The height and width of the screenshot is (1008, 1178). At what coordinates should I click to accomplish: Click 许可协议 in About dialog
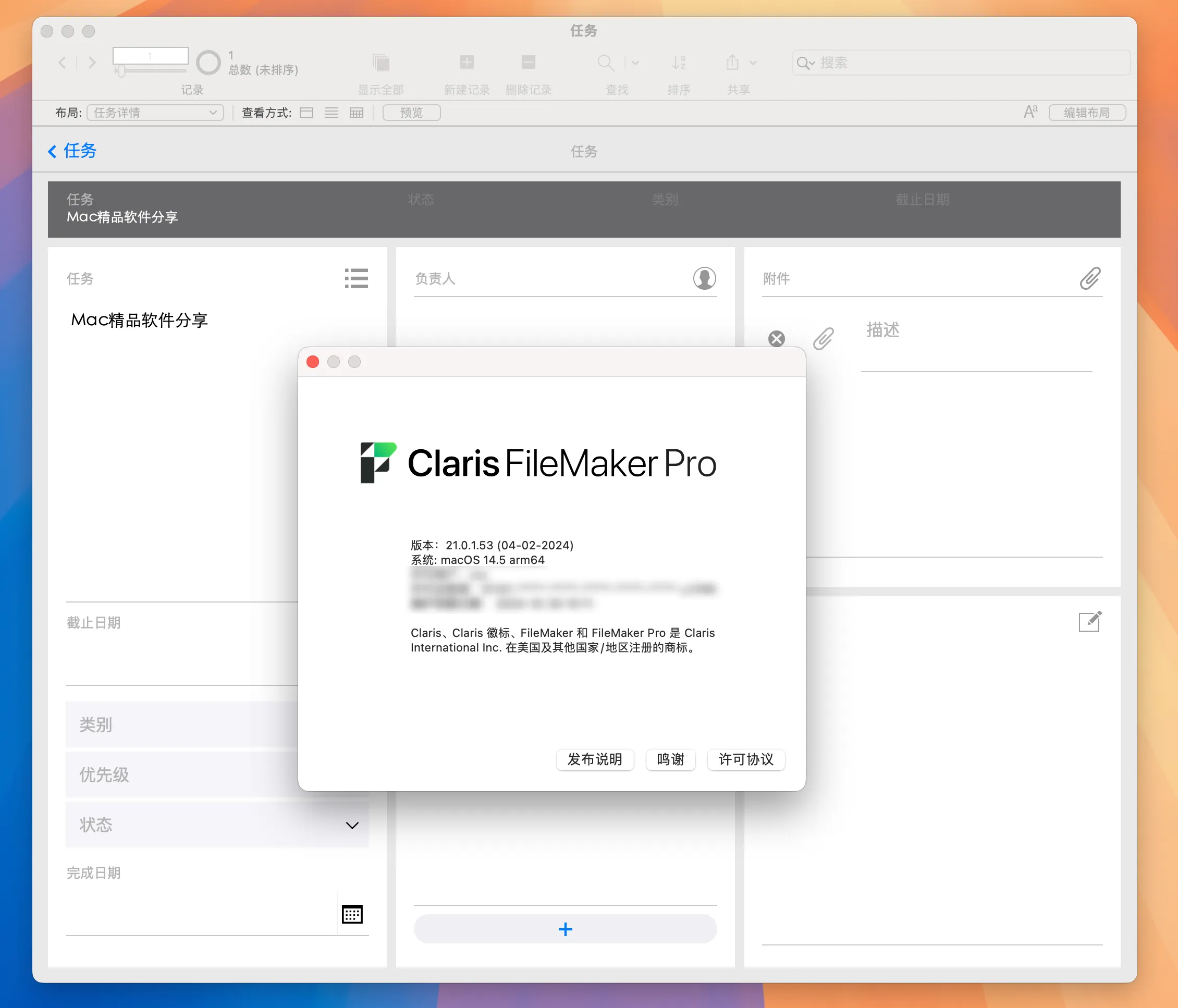[x=746, y=759]
